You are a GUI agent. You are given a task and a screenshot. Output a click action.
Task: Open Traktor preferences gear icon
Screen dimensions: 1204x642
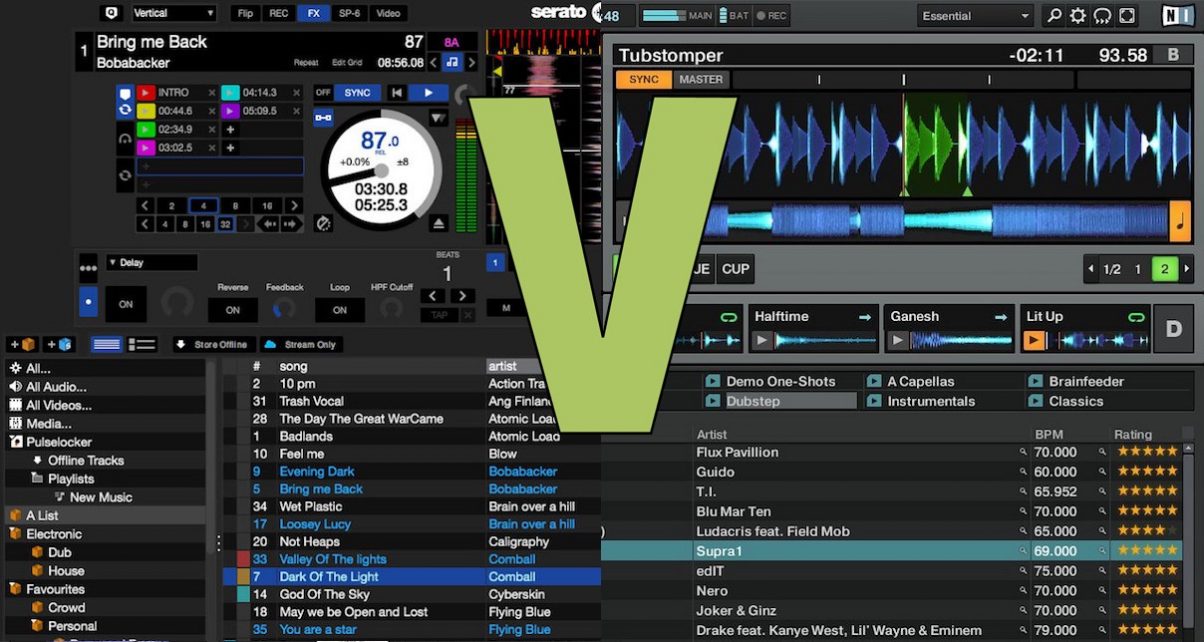pyautogui.click(x=1078, y=16)
